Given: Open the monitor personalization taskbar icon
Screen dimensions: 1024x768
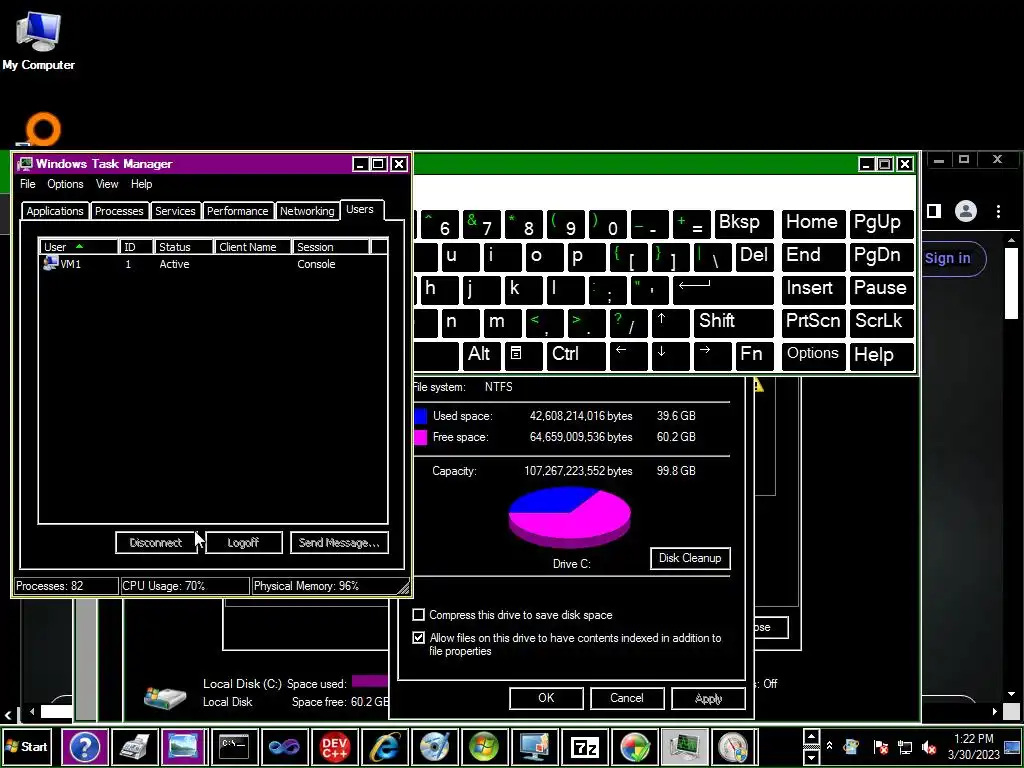Looking at the screenshot, I should pos(534,746).
